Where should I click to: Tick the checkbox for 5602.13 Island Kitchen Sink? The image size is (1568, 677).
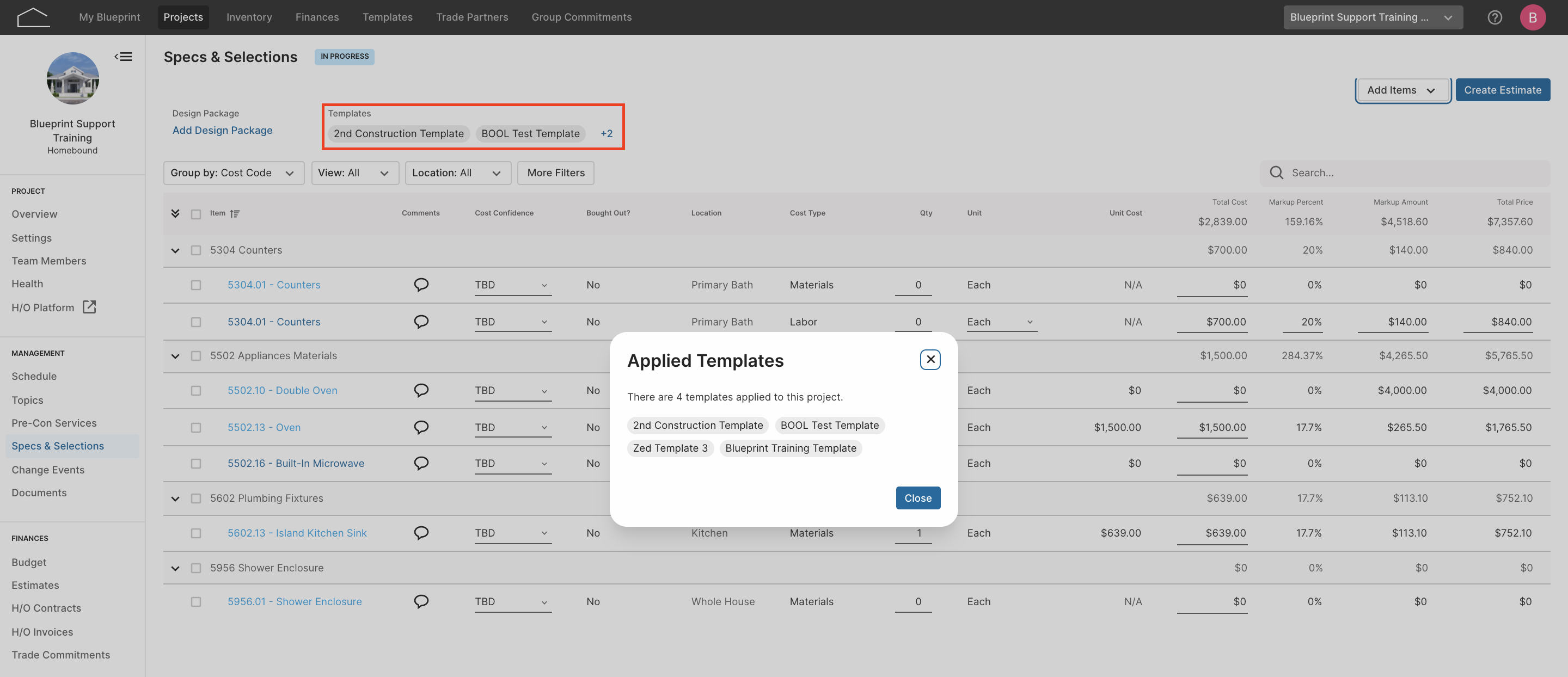click(196, 533)
